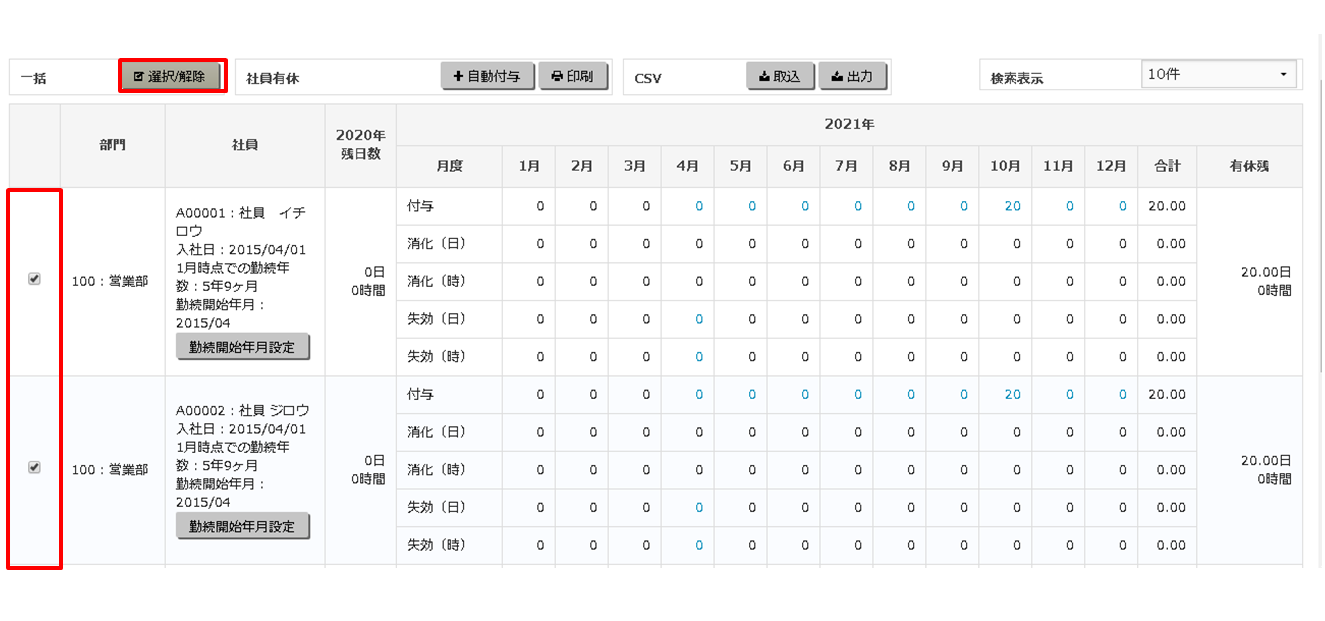Click December 付与 link for 社員 イチロウ

point(1122,206)
